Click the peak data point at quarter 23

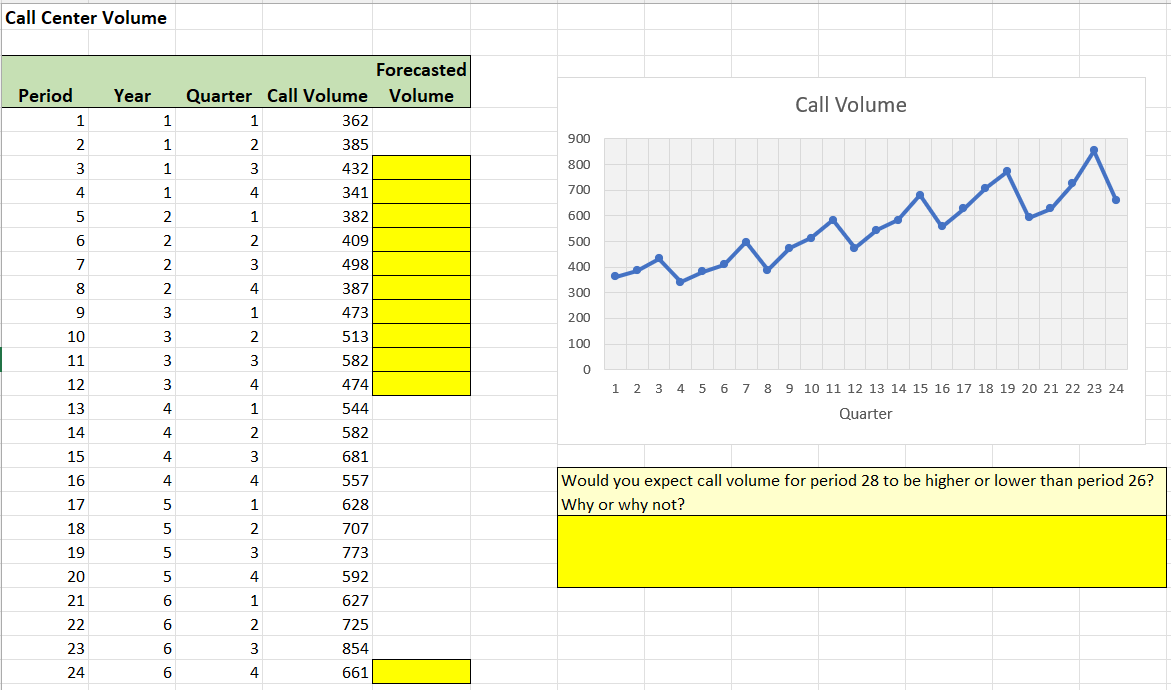pyautogui.click(x=1094, y=150)
